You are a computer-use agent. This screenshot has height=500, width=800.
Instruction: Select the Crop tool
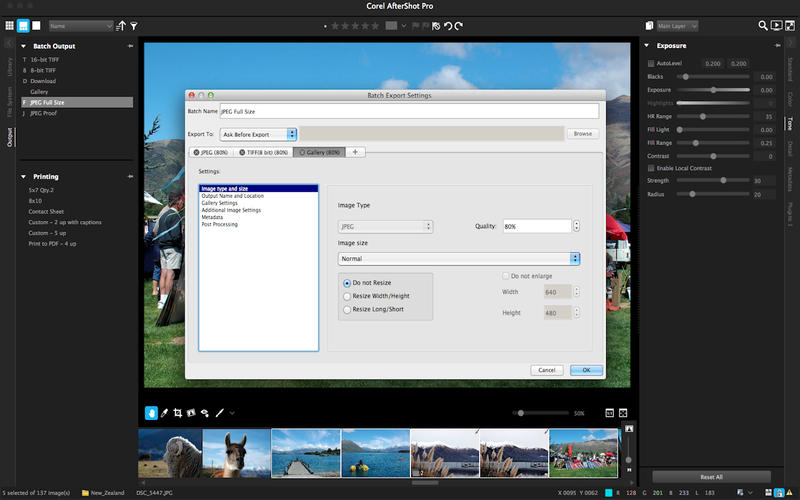coord(177,412)
